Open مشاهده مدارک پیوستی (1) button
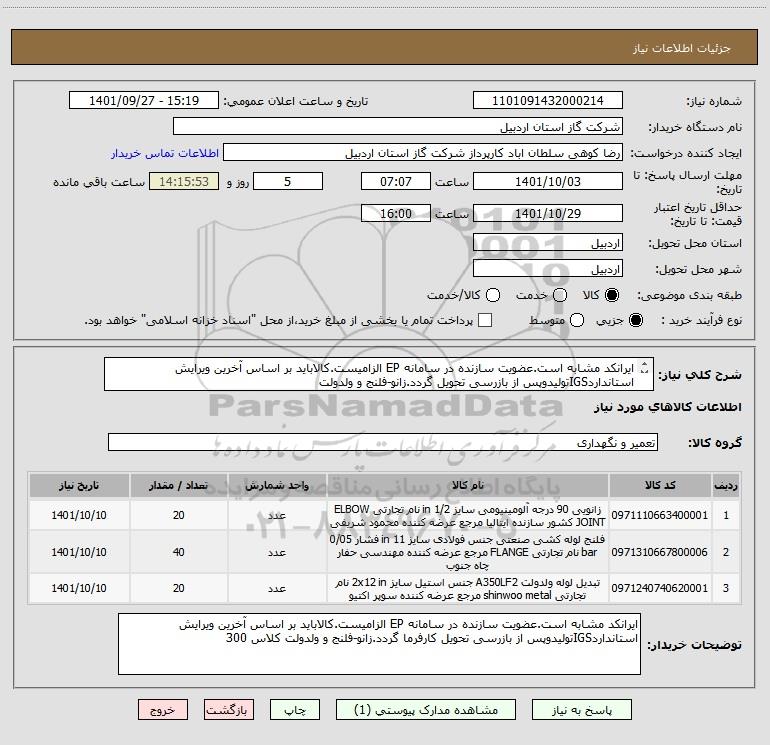This screenshot has width=770, height=745. pos(426,710)
